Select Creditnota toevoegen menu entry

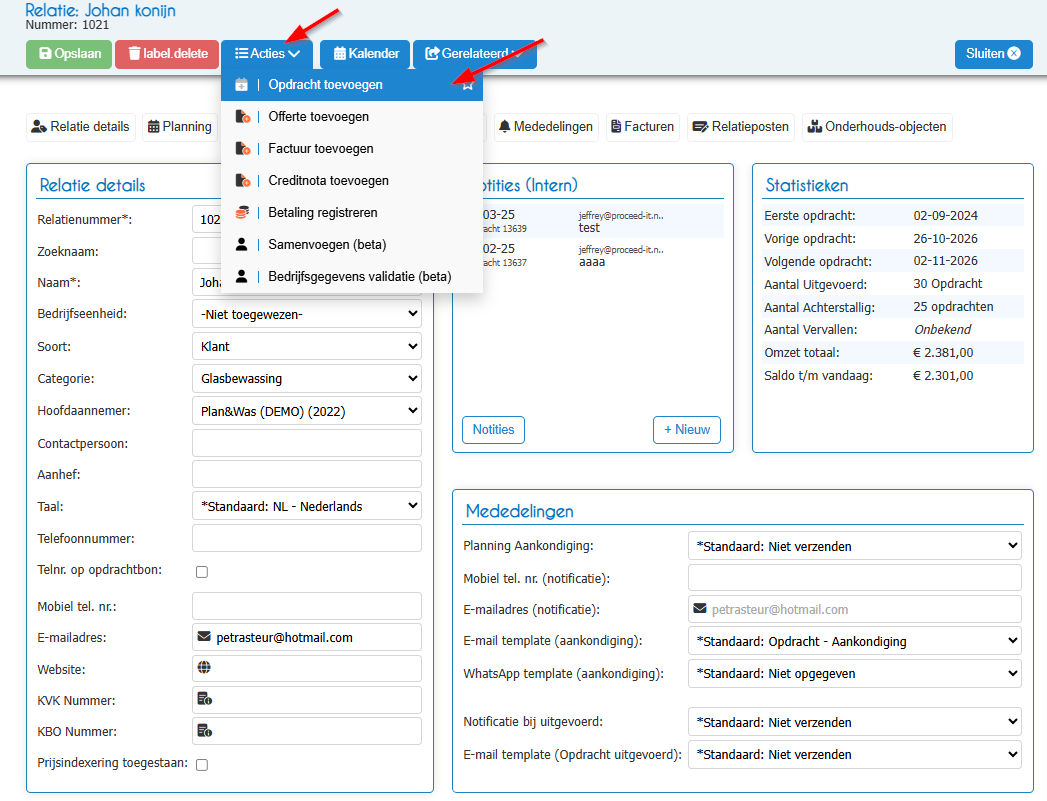point(352,181)
